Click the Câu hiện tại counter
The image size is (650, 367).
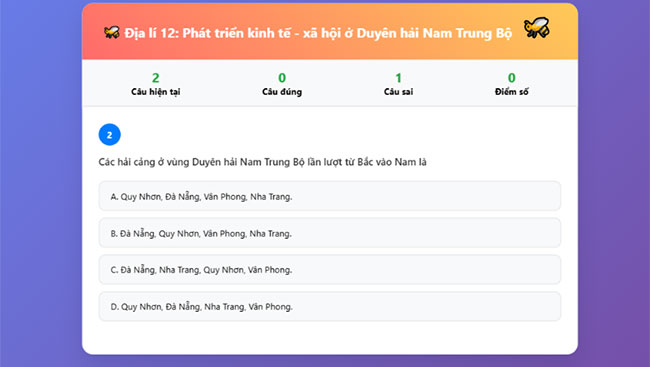[155, 84]
